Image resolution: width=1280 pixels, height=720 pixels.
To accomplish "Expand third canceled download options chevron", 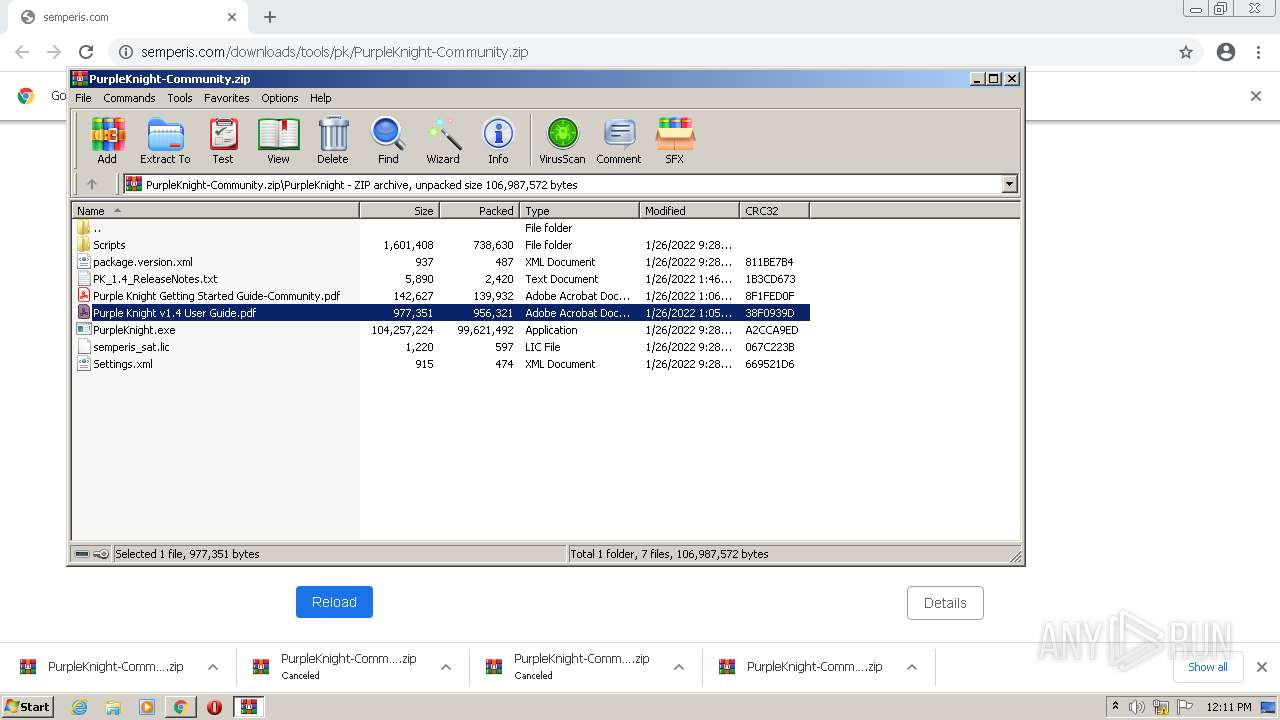I will (679, 667).
